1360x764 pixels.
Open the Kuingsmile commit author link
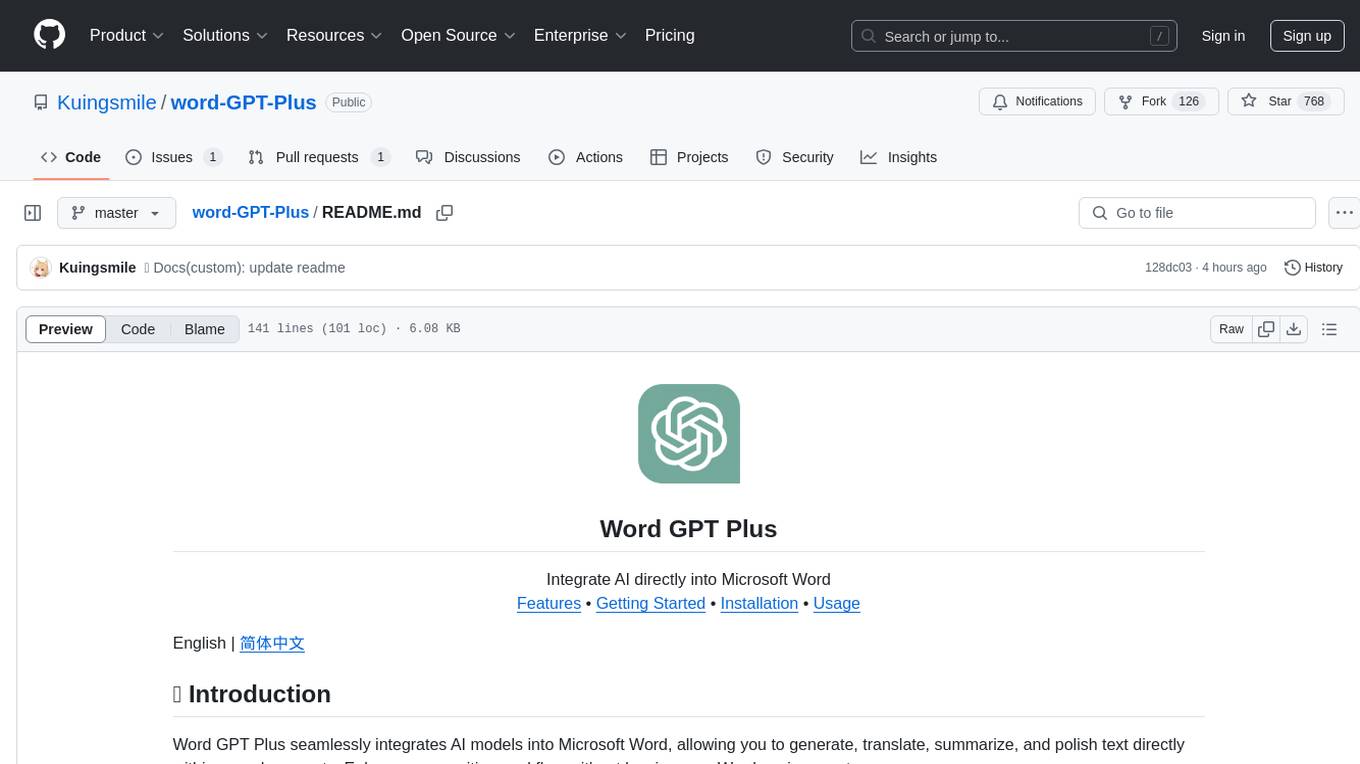tap(98, 268)
